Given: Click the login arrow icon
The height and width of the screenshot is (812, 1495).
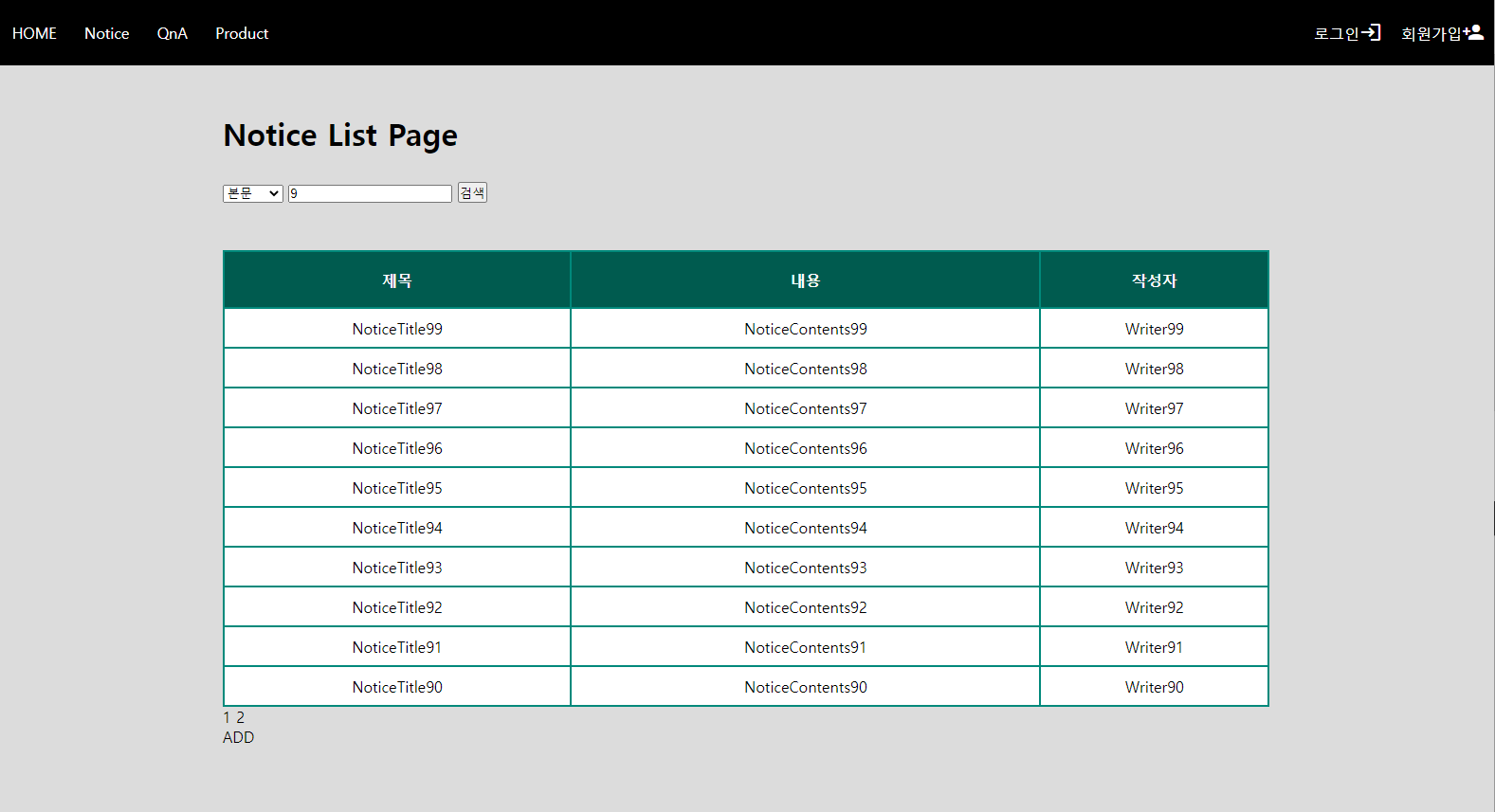Looking at the screenshot, I should (x=1371, y=32).
